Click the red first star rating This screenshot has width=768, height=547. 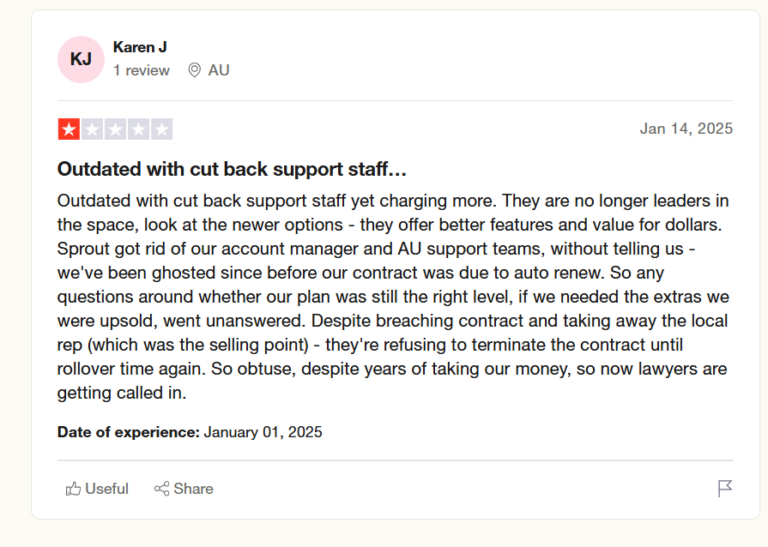pos(69,129)
